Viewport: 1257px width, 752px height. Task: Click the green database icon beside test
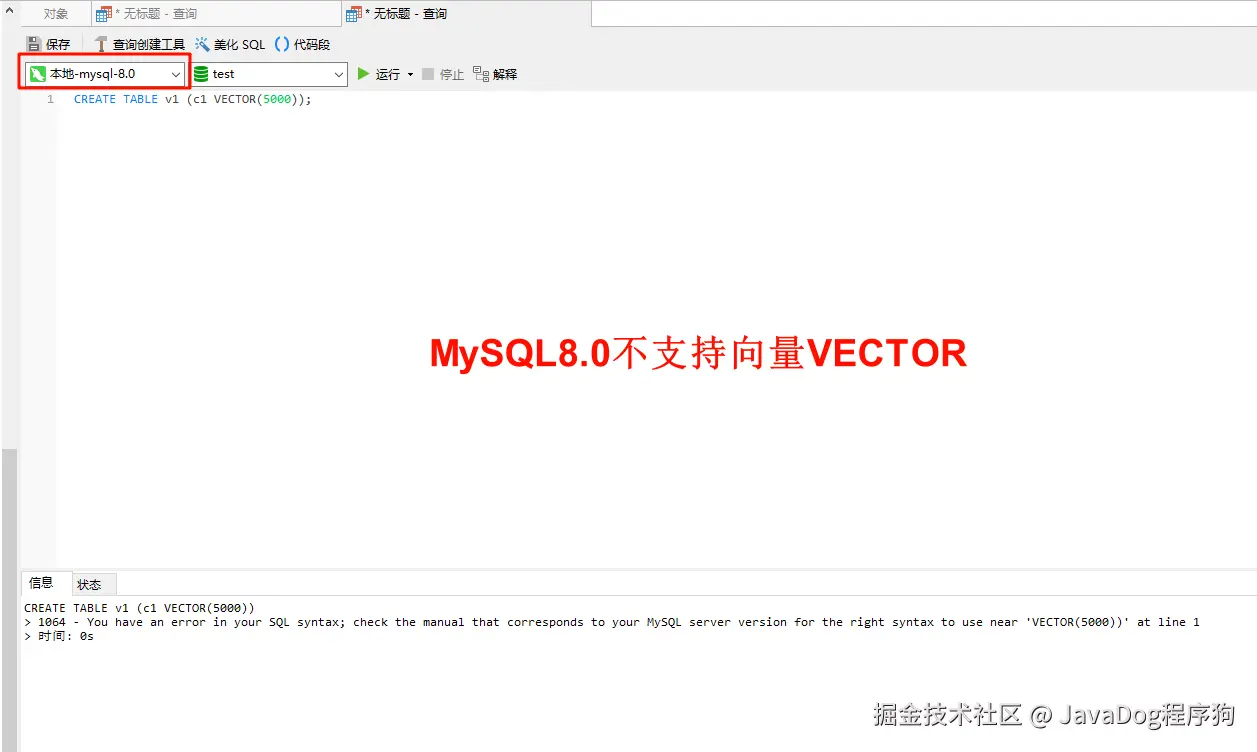[201, 74]
